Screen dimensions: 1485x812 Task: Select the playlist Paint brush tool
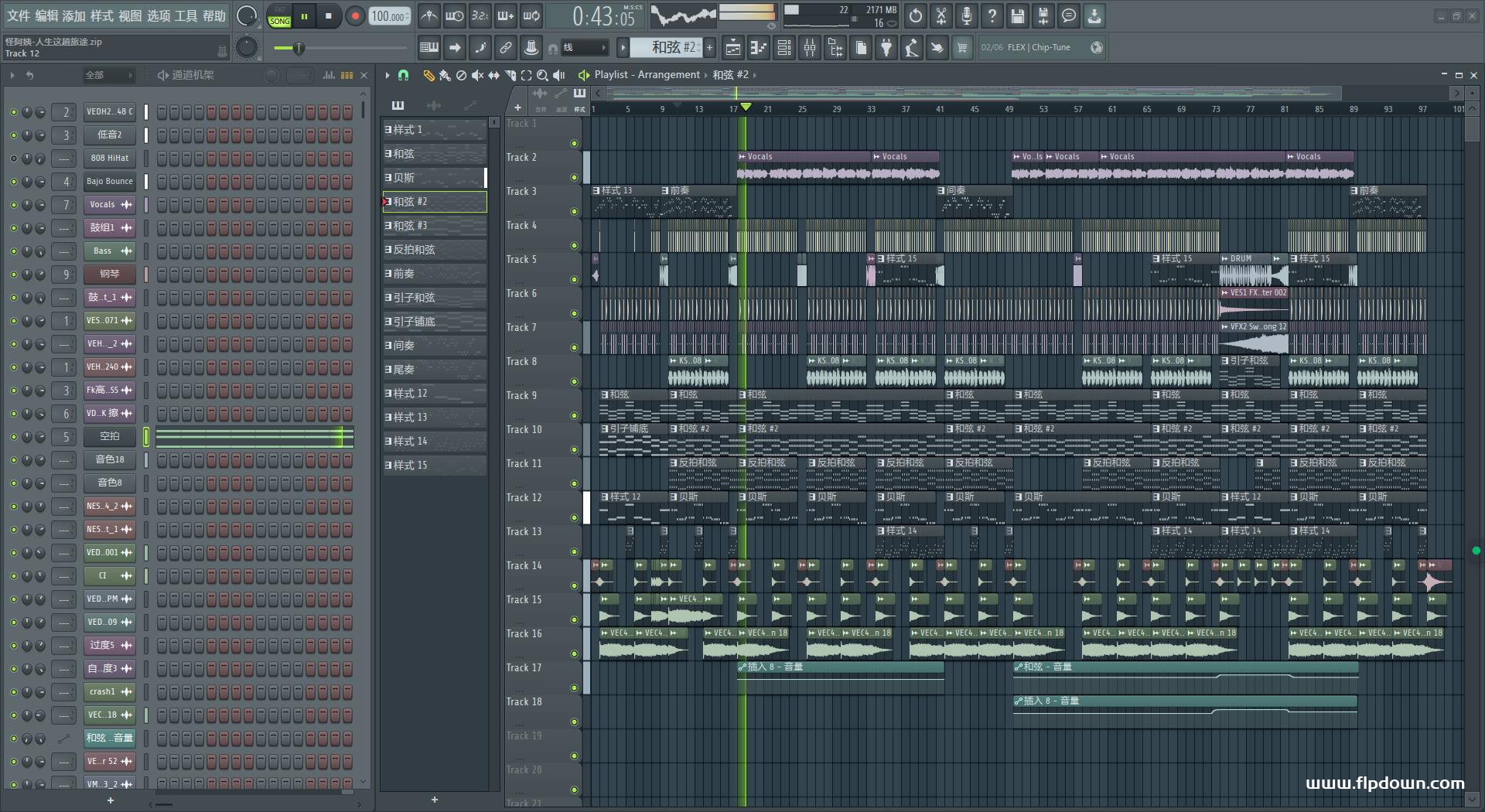tap(445, 75)
